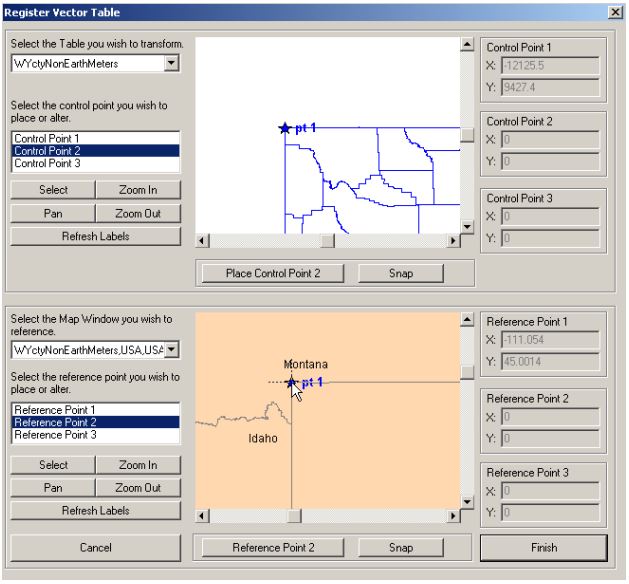Click the Reference Point 3 Y field
Image resolution: width=629 pixels, height=584 pixels.
[x=550, y=513]
